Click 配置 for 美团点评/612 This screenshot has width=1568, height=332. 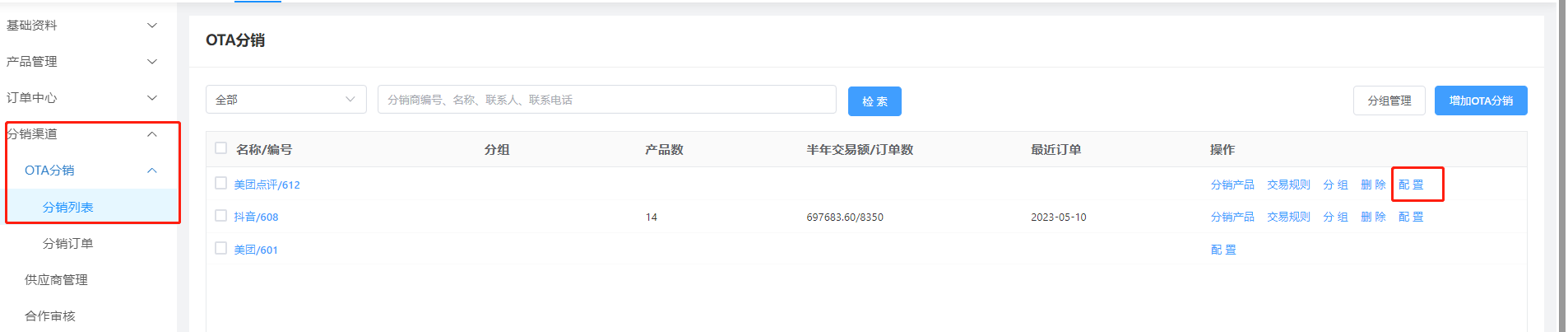(1411, 185)
